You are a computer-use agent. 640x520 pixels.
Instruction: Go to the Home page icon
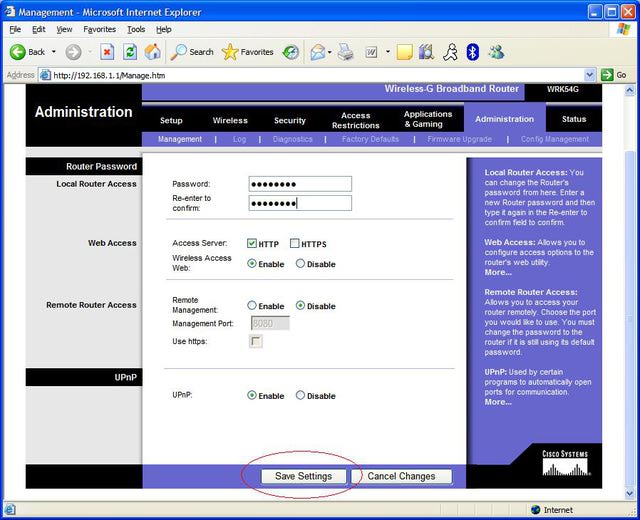click(153, 52)
